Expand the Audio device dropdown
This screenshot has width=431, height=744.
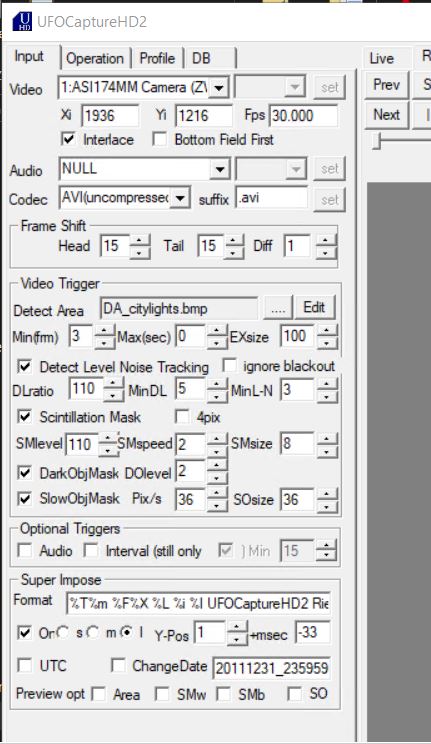[220, 169]
